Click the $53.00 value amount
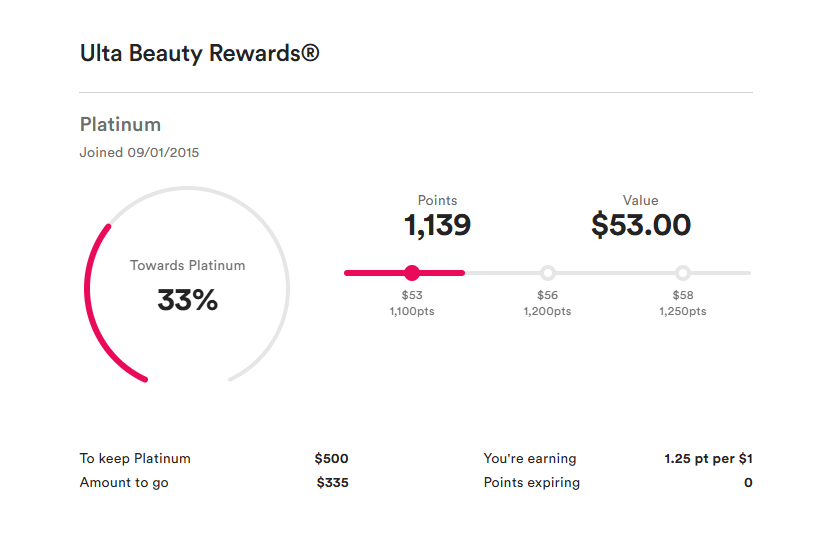817x560 pixels. [641, 225]
